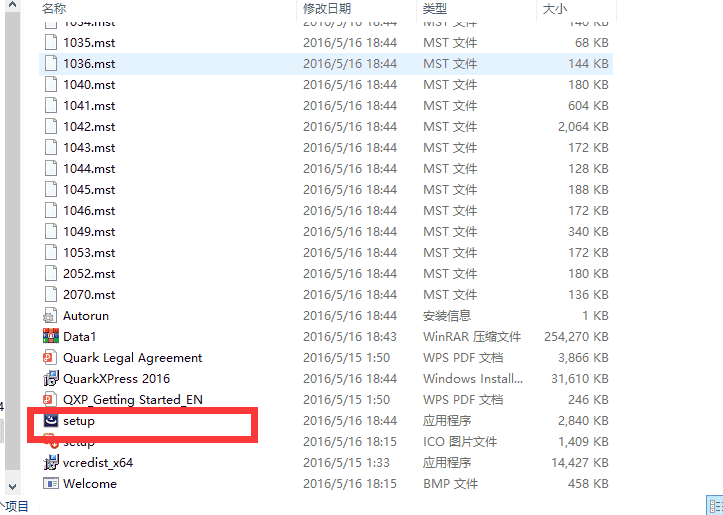The image size is (723, 515).
Task: Click the 14,427 KB size cell
Action: coord(580,462)
